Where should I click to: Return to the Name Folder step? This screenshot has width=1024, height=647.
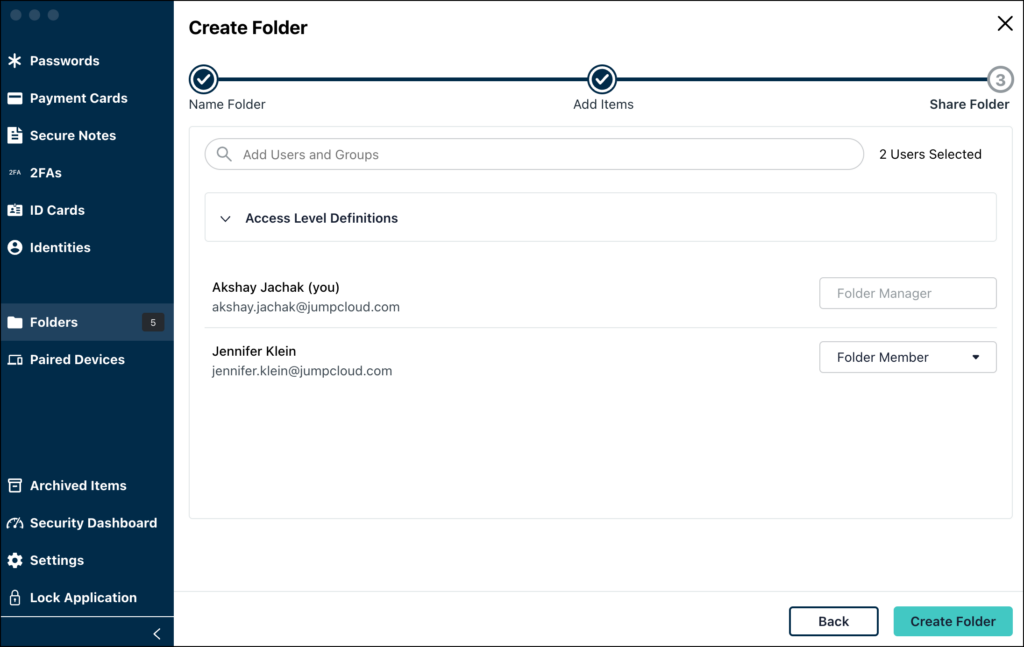point(203,79)
